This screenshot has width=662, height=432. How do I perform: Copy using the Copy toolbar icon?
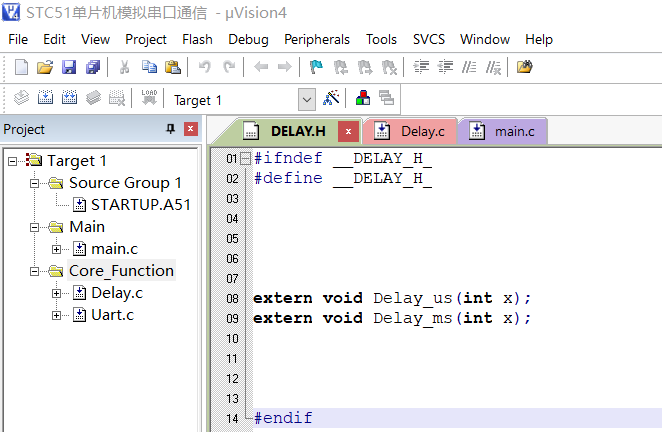[149, 67]
